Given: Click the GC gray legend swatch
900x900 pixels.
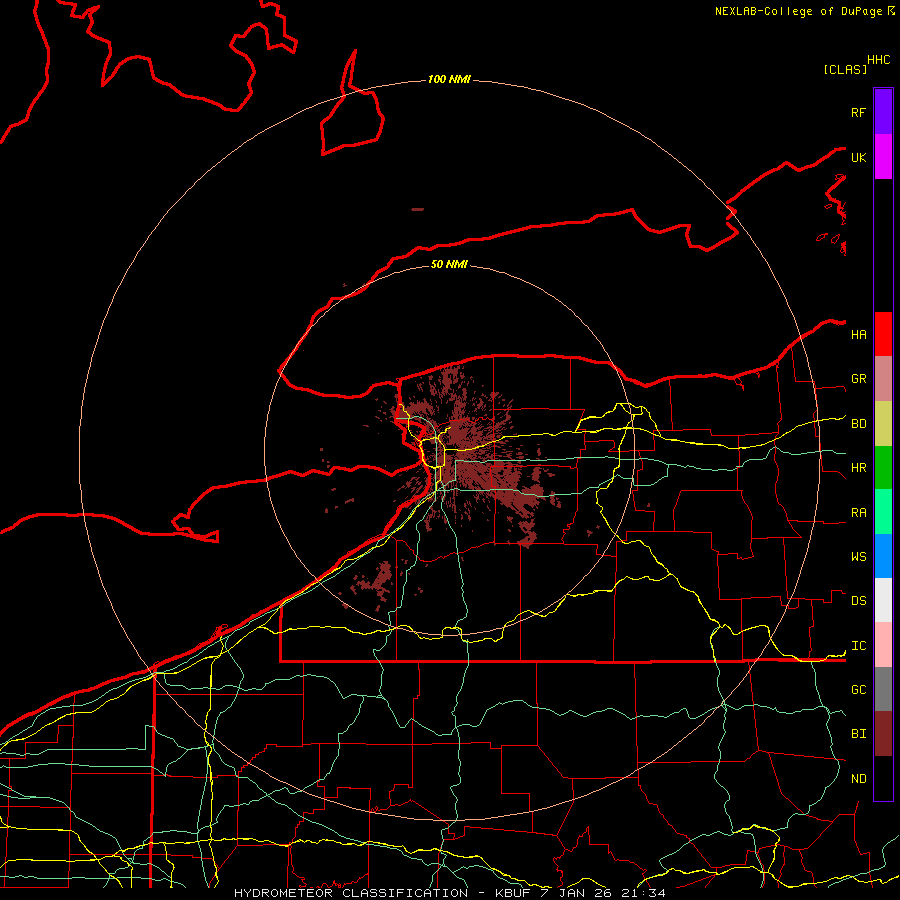Looking at the screenshot, I should tap(883, 689).
